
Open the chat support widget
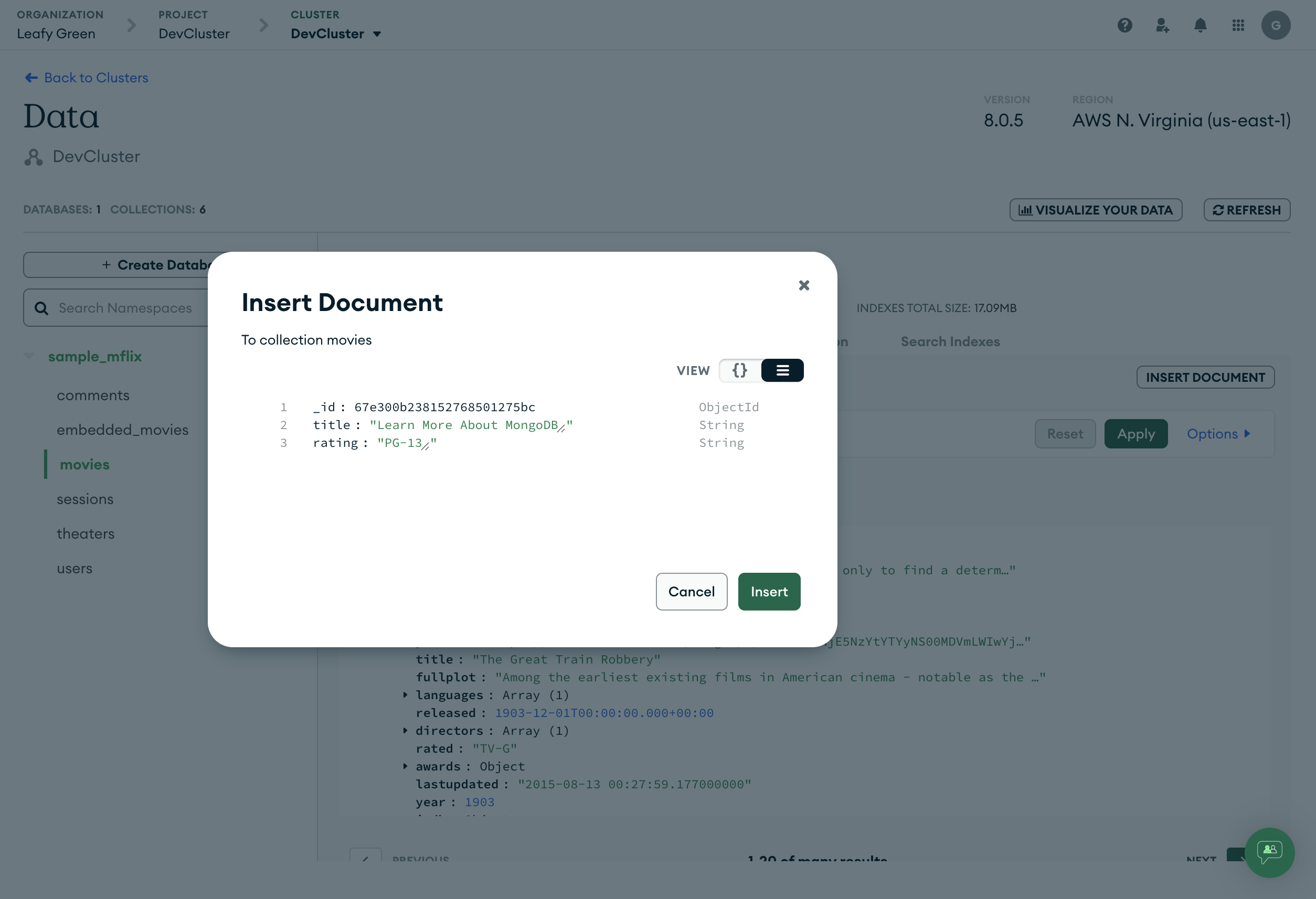coord(1270,852)
